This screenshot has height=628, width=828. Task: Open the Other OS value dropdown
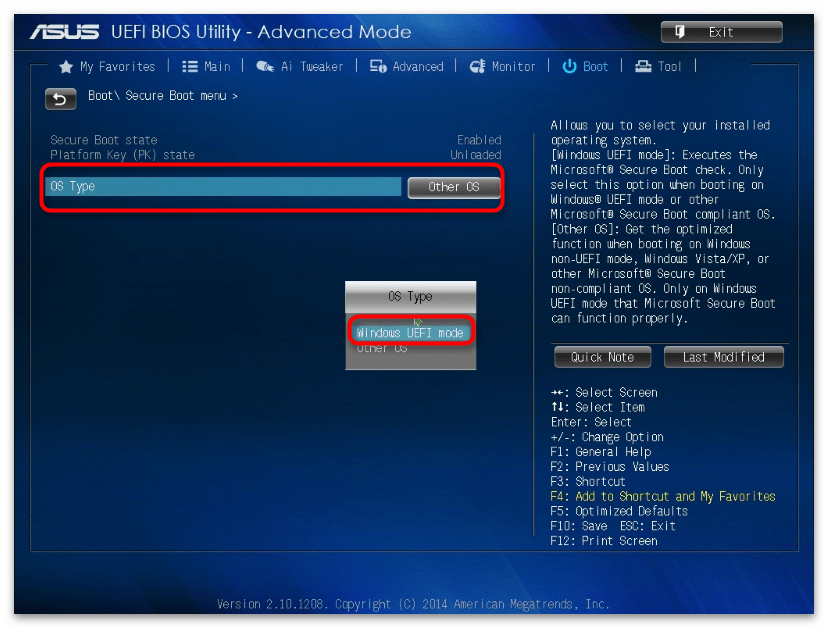tap(453, 187)
